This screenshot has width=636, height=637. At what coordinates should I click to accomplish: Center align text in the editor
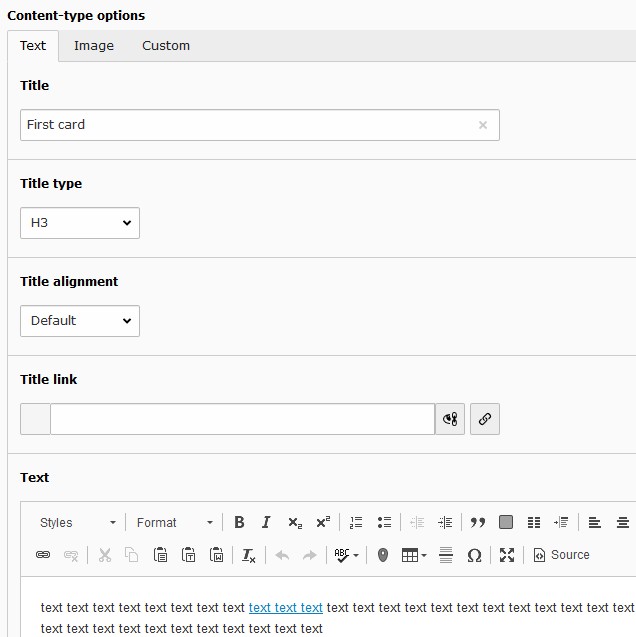[x=623, y=522]
